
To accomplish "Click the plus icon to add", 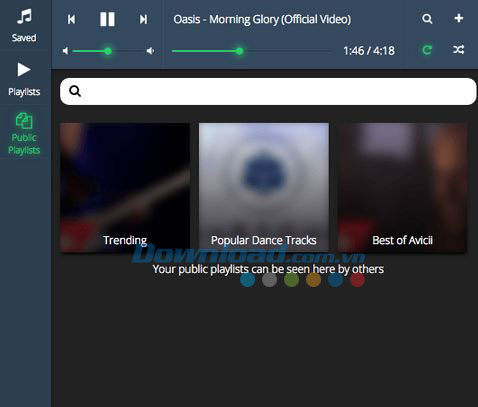I will (459, 18).
